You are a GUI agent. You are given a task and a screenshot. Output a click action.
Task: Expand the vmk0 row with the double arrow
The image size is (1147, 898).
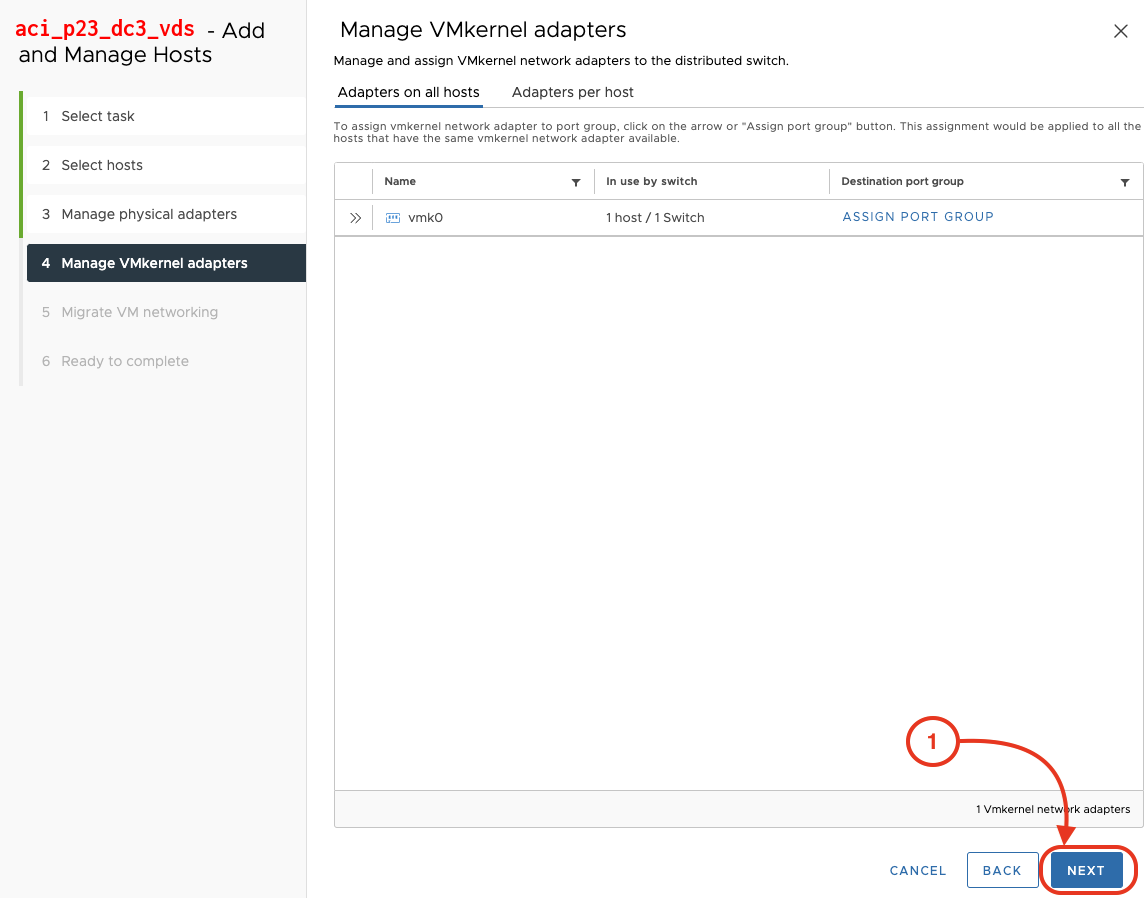[x=355, y=217]
